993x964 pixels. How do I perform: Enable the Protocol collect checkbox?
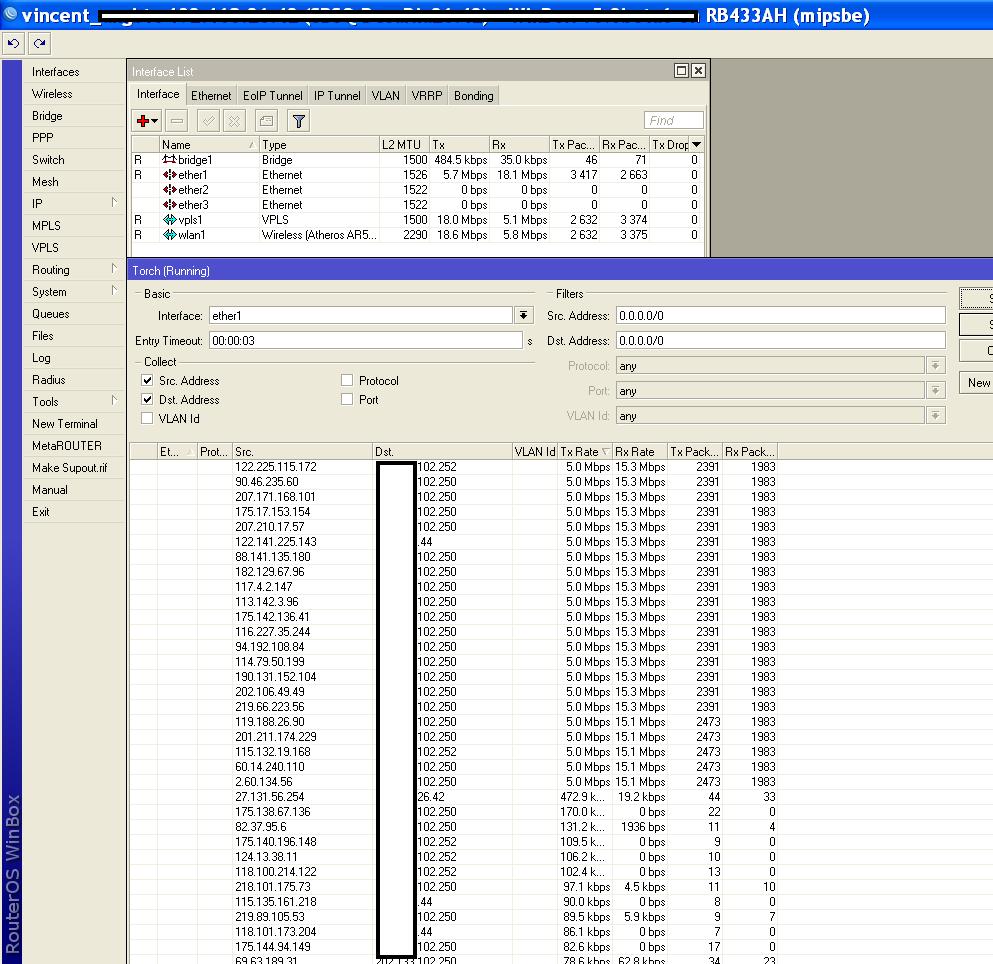347,381
